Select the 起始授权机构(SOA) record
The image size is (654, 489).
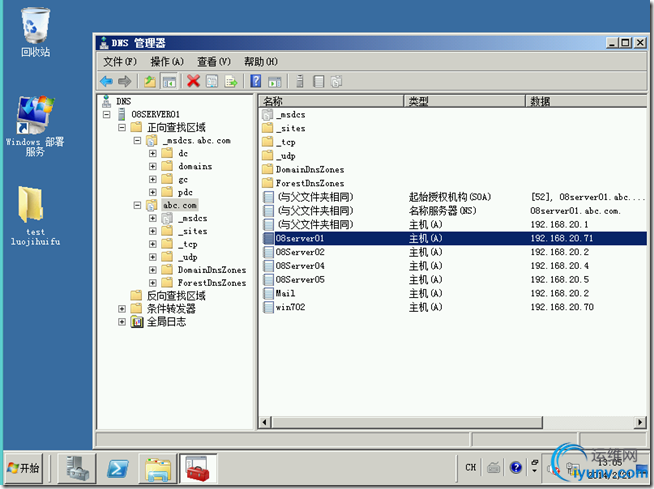(x=455, y=197)
